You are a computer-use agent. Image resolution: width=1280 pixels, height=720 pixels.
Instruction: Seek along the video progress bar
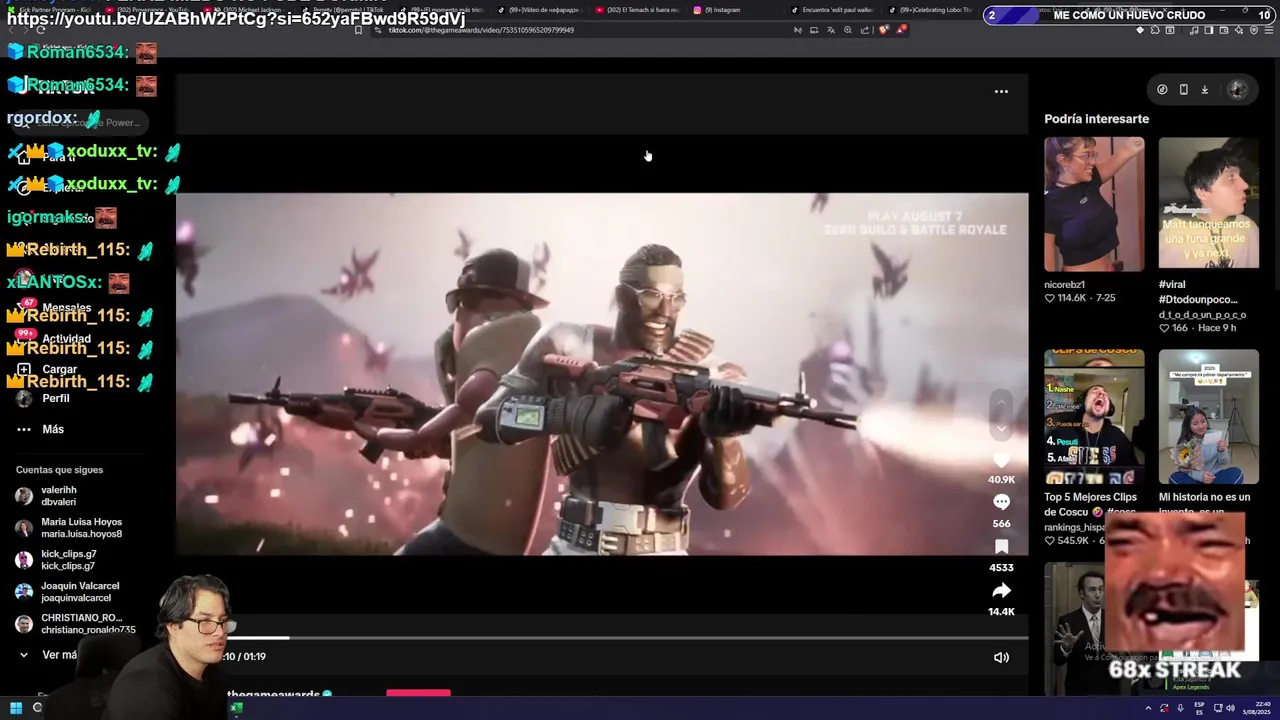point(602,637)
